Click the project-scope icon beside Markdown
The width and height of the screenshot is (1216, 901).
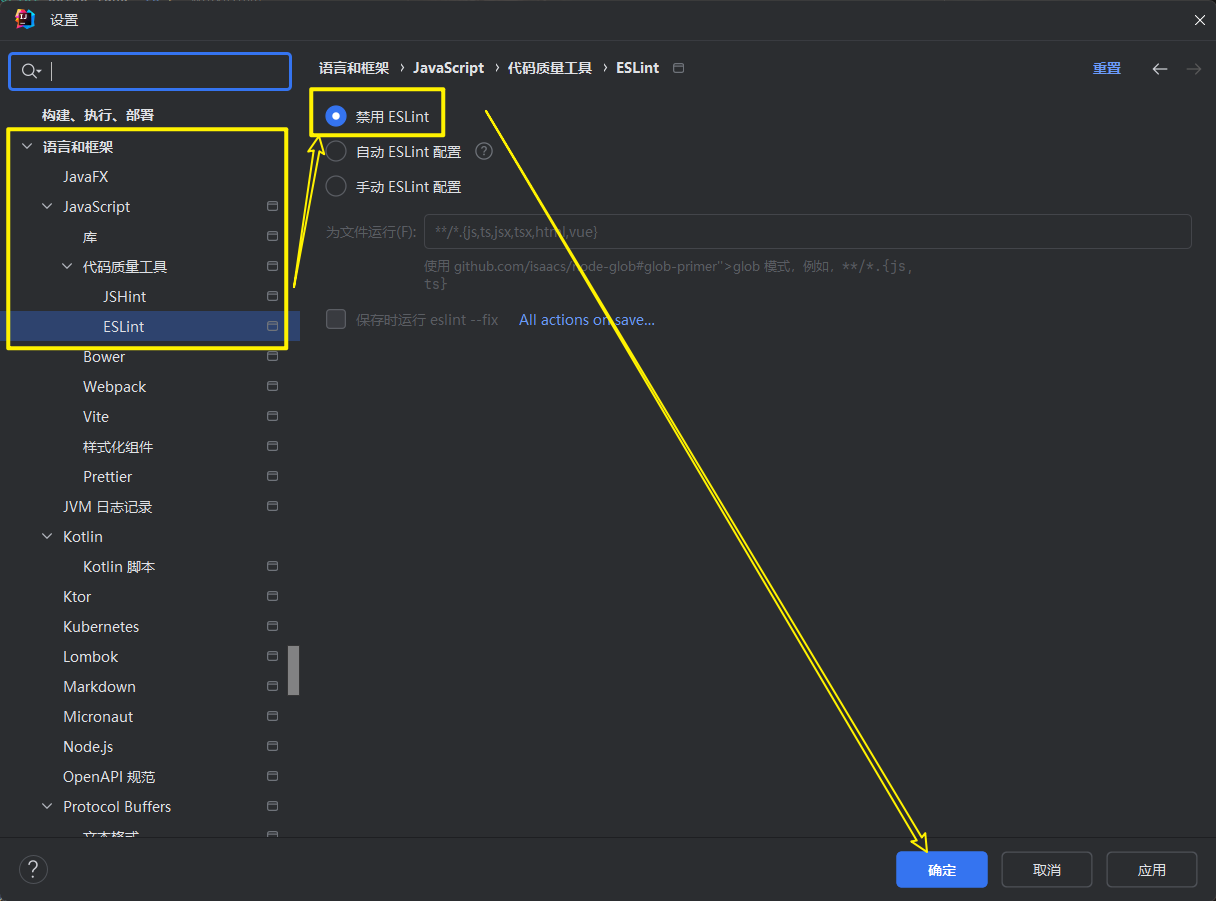click(272, 687)
